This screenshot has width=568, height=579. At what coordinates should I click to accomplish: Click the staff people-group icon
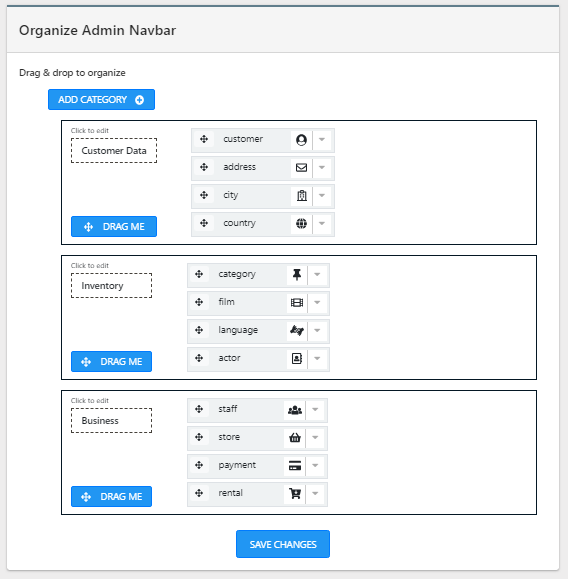pos(295,410)
